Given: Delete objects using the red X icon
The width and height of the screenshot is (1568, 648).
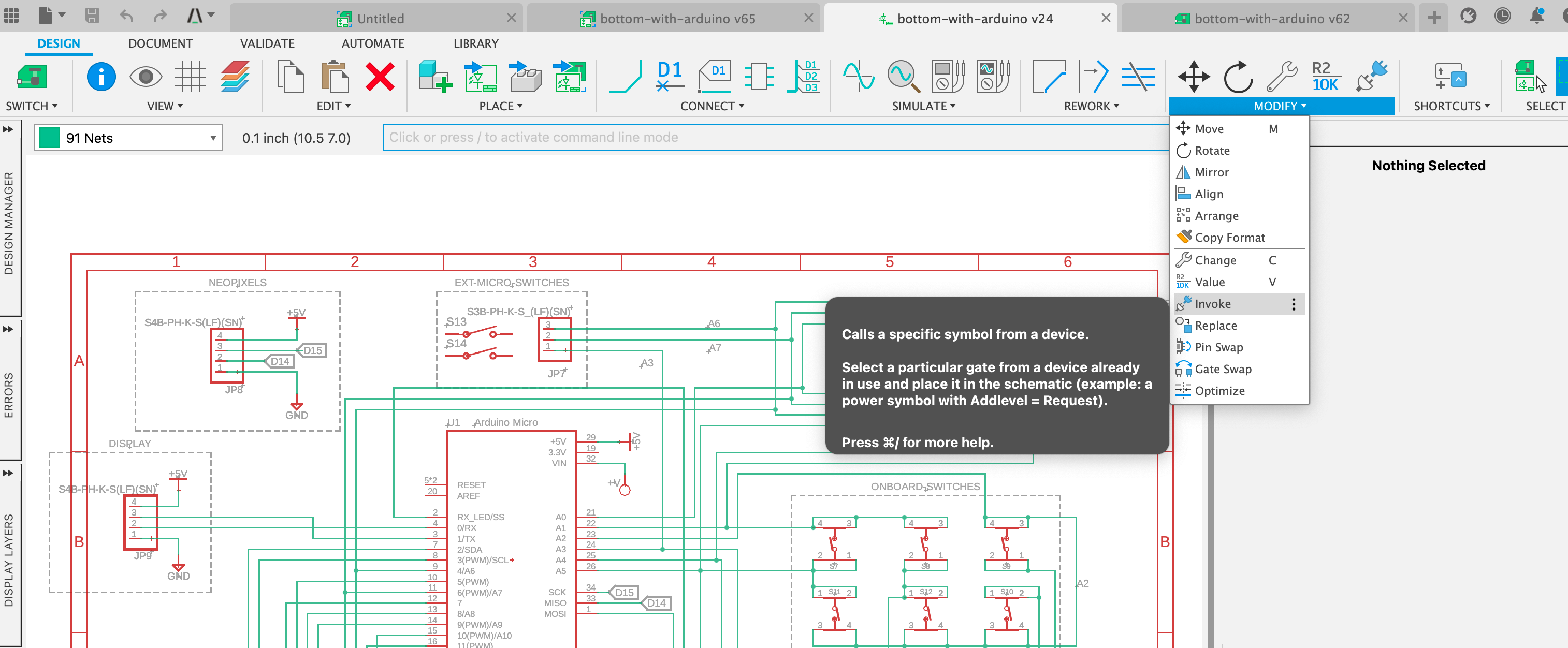Looking at the screenshot, I should point(380,77).
